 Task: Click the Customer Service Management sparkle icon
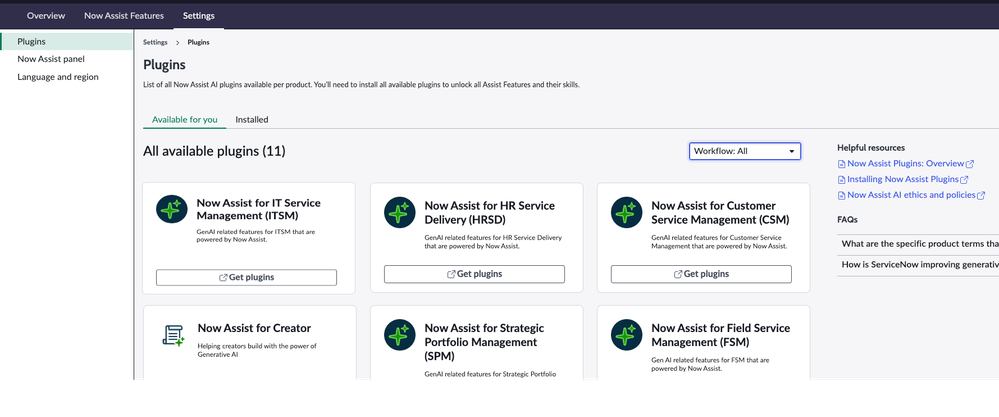click(x=626, y=212)
